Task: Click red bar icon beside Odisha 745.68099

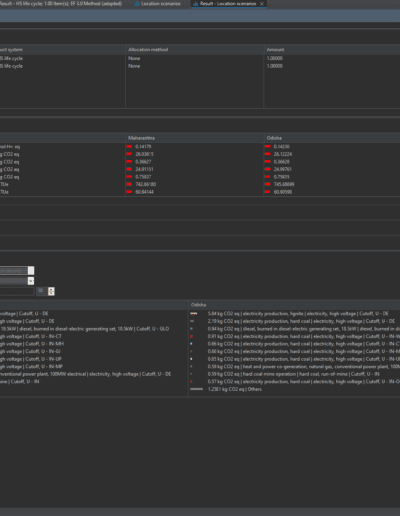Action: click(267, 184)
